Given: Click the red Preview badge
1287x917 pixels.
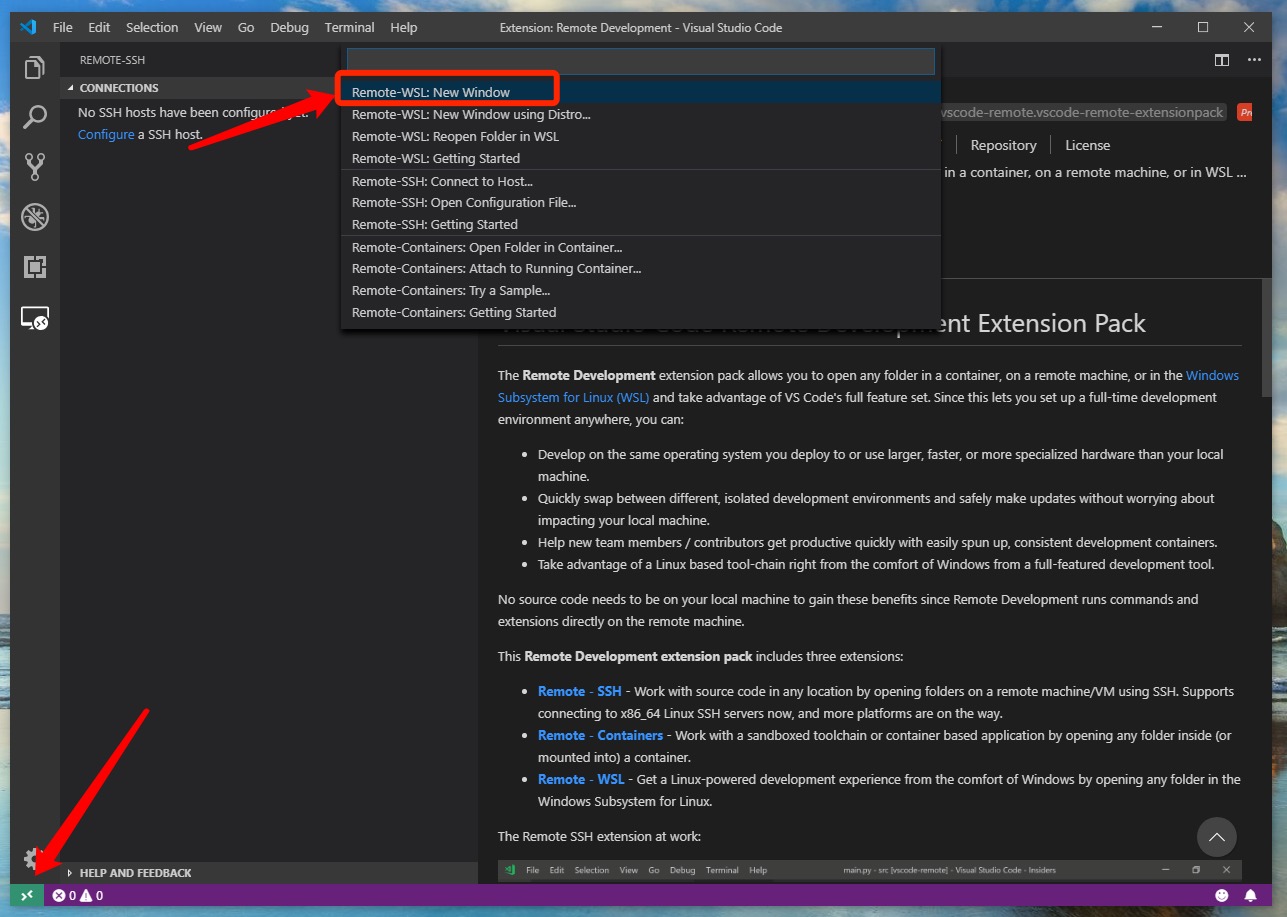Looking at the screenshot, I should (1245, 113).
